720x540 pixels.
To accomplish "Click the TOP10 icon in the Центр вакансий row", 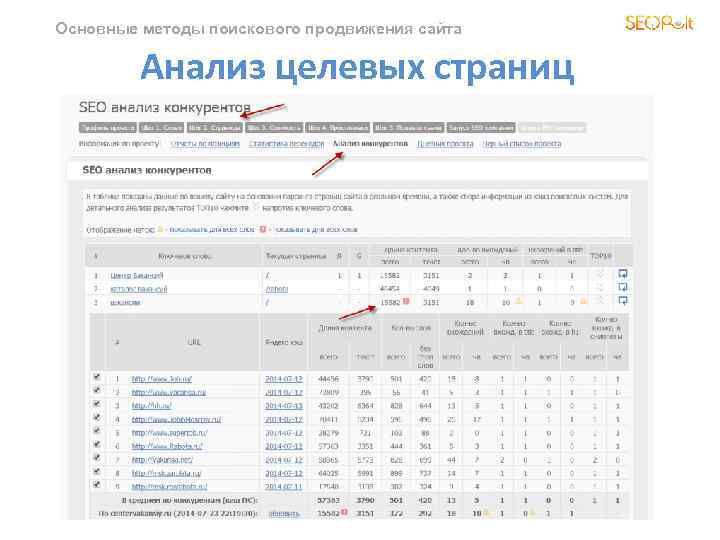I will click(x=600, y=275).
